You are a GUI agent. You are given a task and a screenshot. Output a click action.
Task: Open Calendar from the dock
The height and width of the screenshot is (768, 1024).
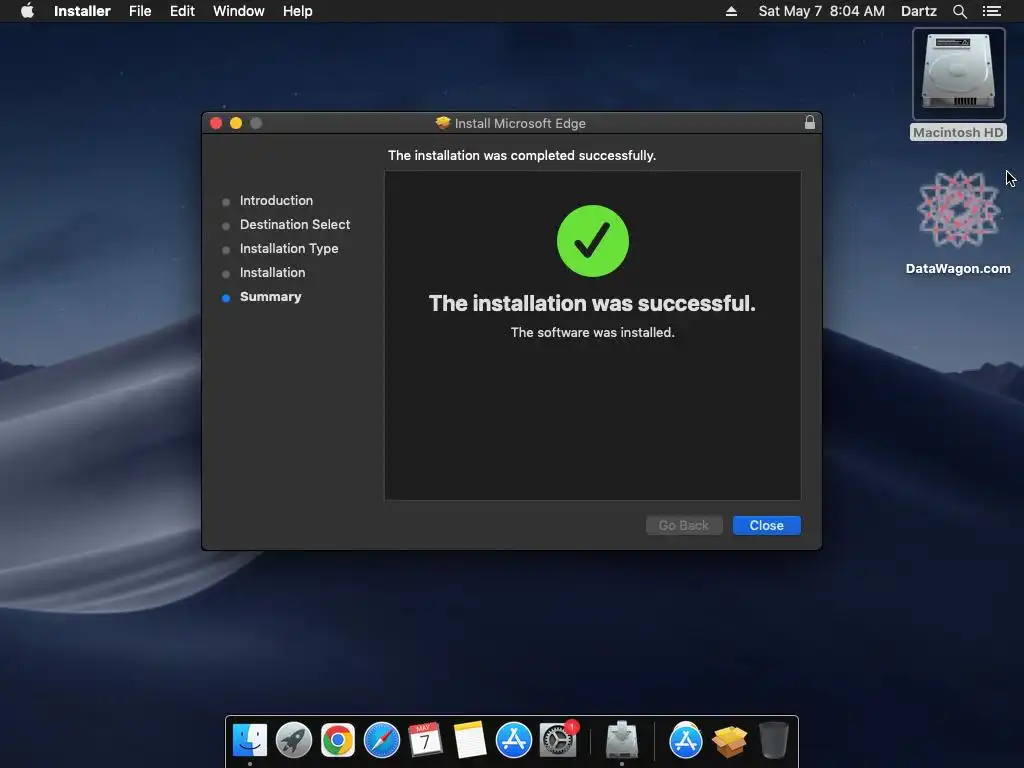pos(425,740)
